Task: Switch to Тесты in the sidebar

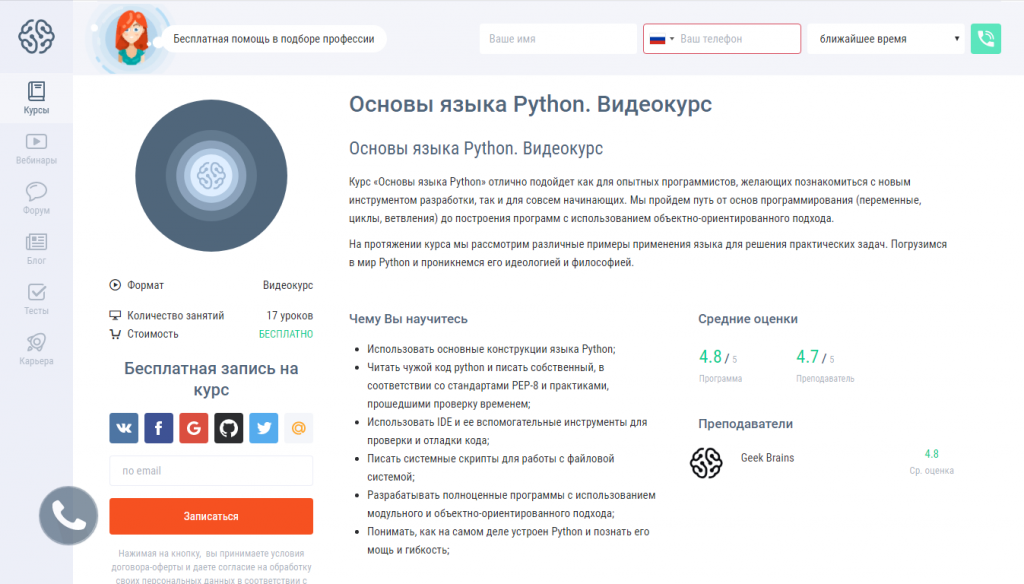Action: (36, 299)
